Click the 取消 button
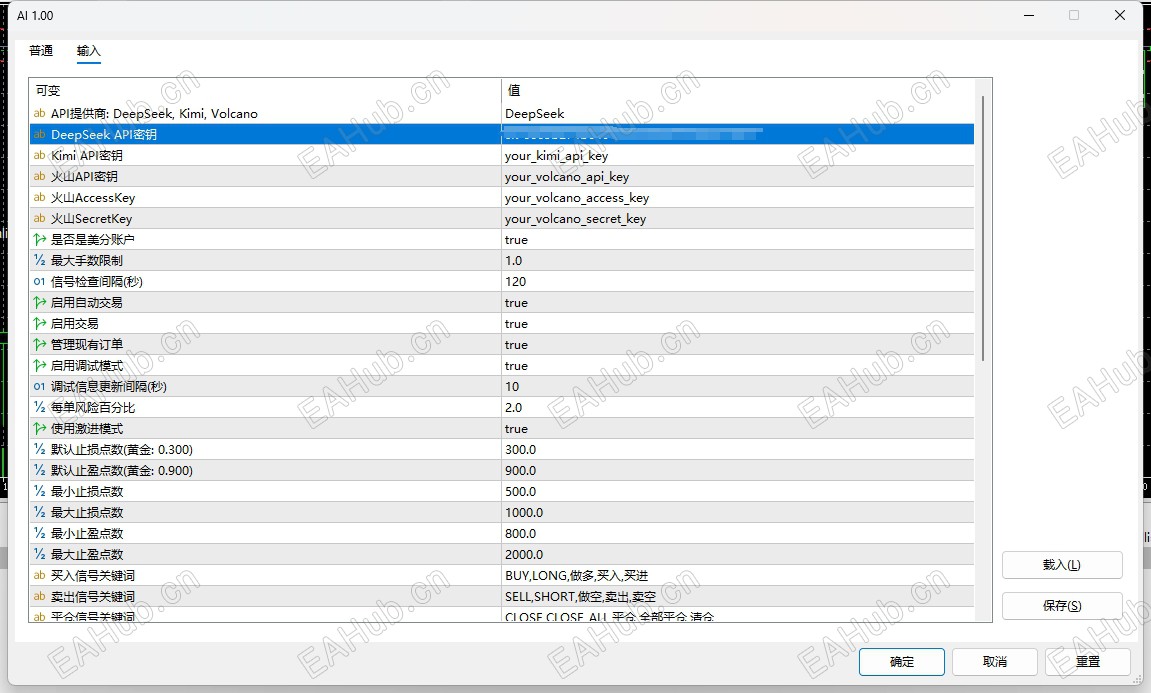Screen dimensions: 1151x693 [995, 661]
